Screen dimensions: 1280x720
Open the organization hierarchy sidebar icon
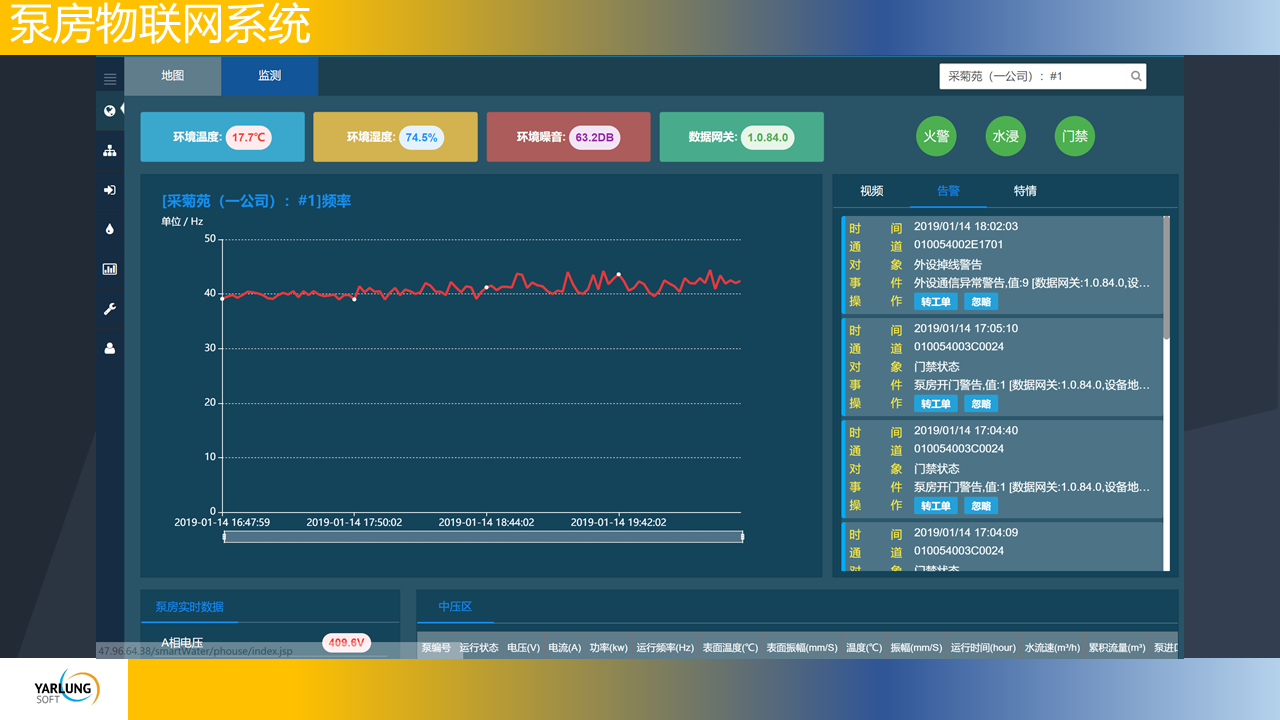(110, 151)
